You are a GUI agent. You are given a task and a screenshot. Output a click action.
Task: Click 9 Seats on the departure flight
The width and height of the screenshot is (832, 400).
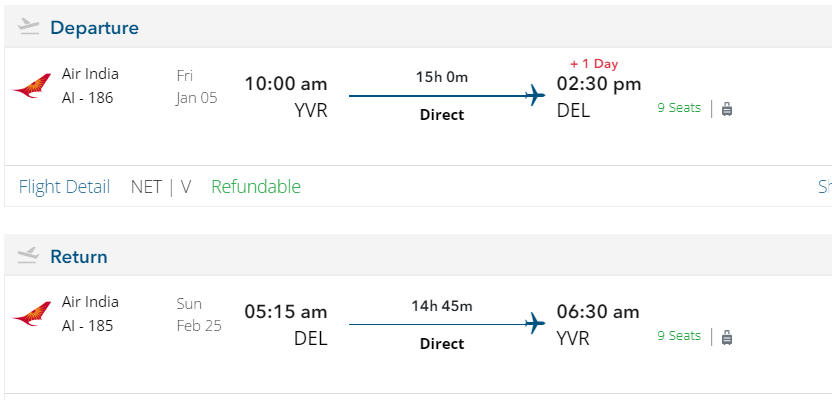(679, 108)
